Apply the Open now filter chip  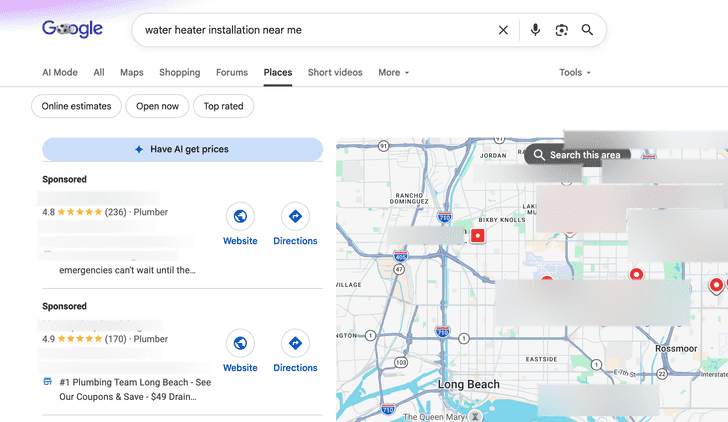point(157,106)
